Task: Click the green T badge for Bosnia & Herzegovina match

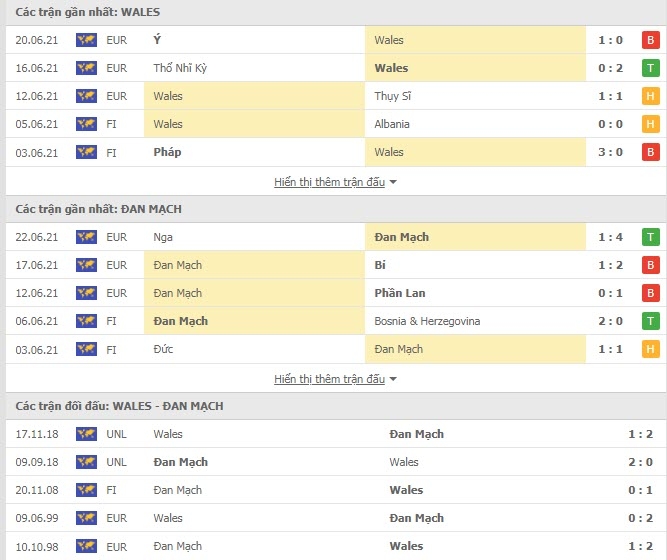Action: (650, 321)
